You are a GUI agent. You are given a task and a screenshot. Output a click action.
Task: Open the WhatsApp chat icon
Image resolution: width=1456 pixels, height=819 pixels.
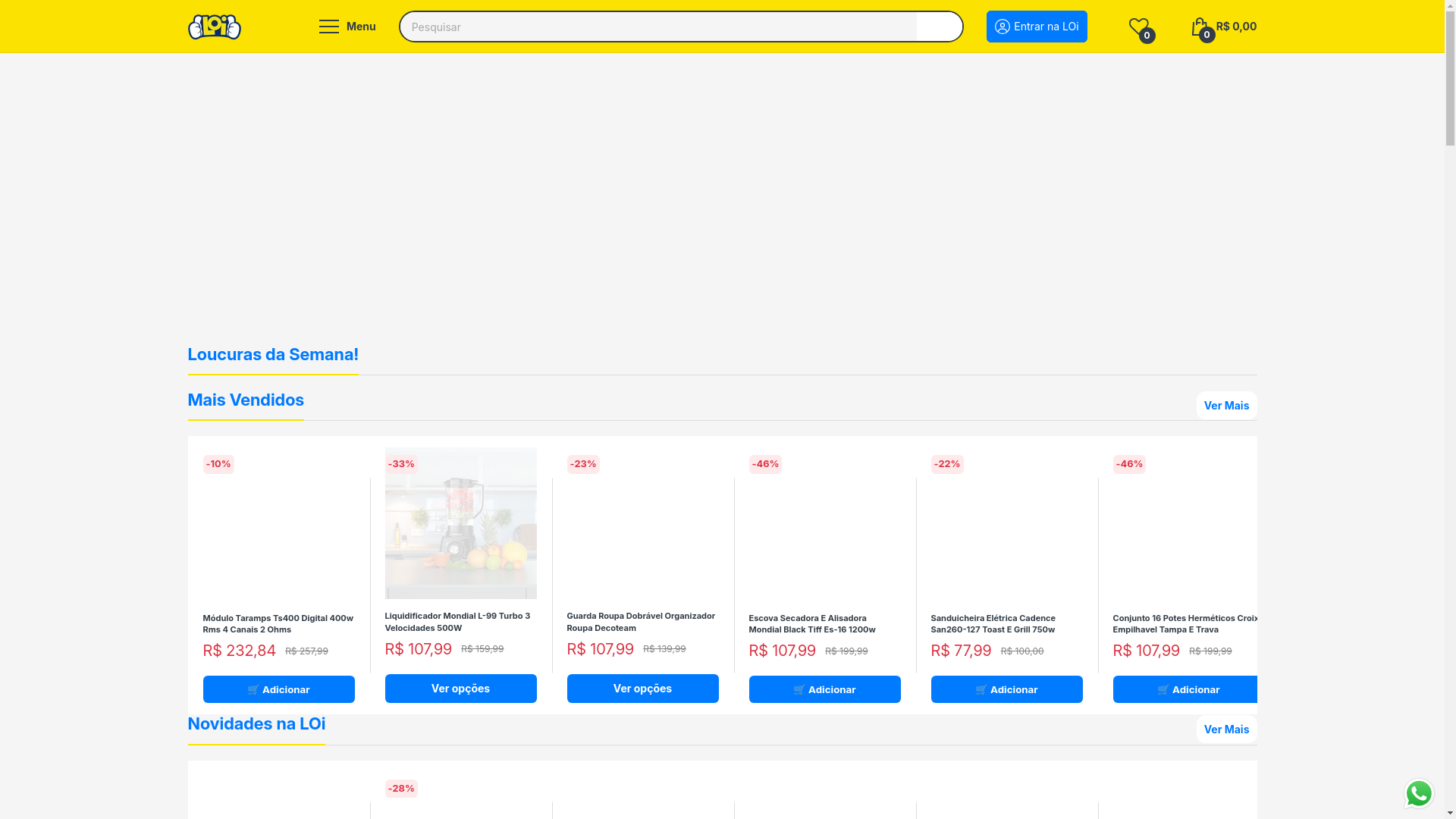pos(1419,793)
